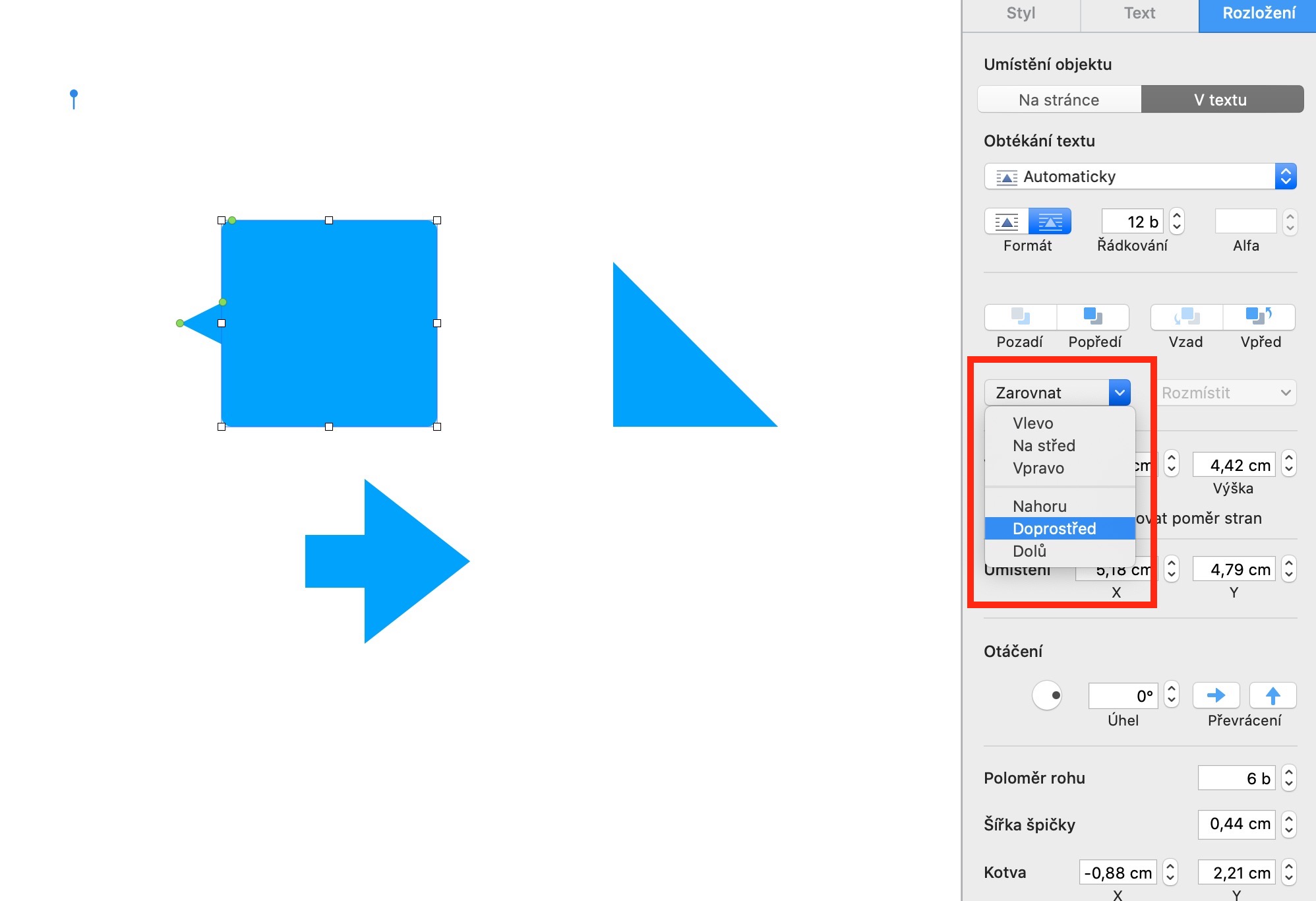
Task: Click the Šířka špičky input field
Action: (x=1237, y=824)
